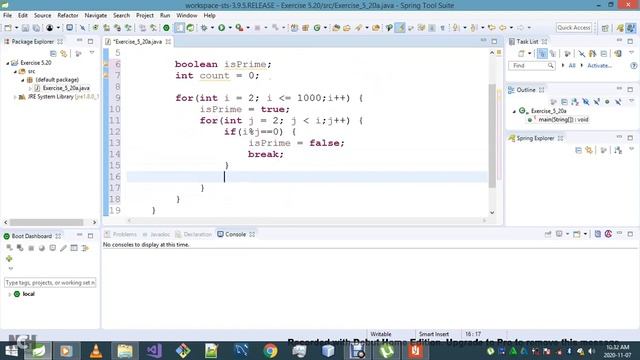
Task: Toggle Hide Completed Tasks in Task List
Action: click(x=582, y=53)
